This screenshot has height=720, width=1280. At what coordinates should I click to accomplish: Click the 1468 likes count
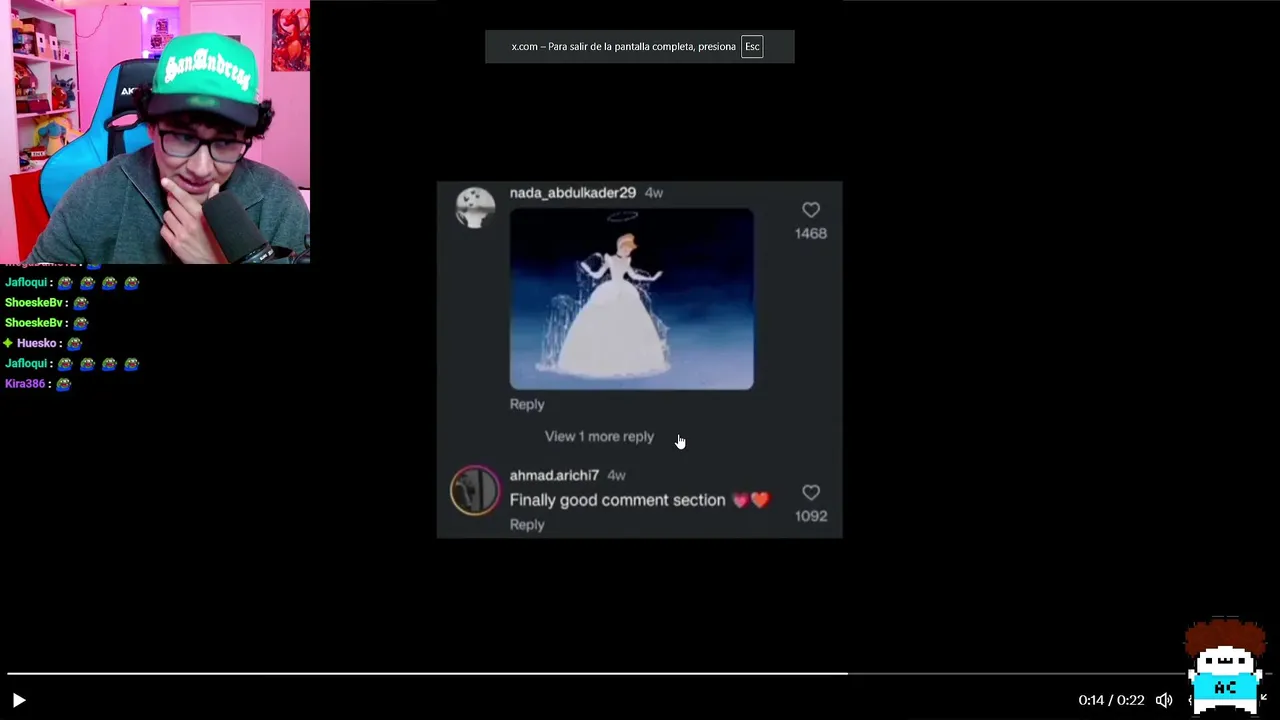(x=811, y=233)
